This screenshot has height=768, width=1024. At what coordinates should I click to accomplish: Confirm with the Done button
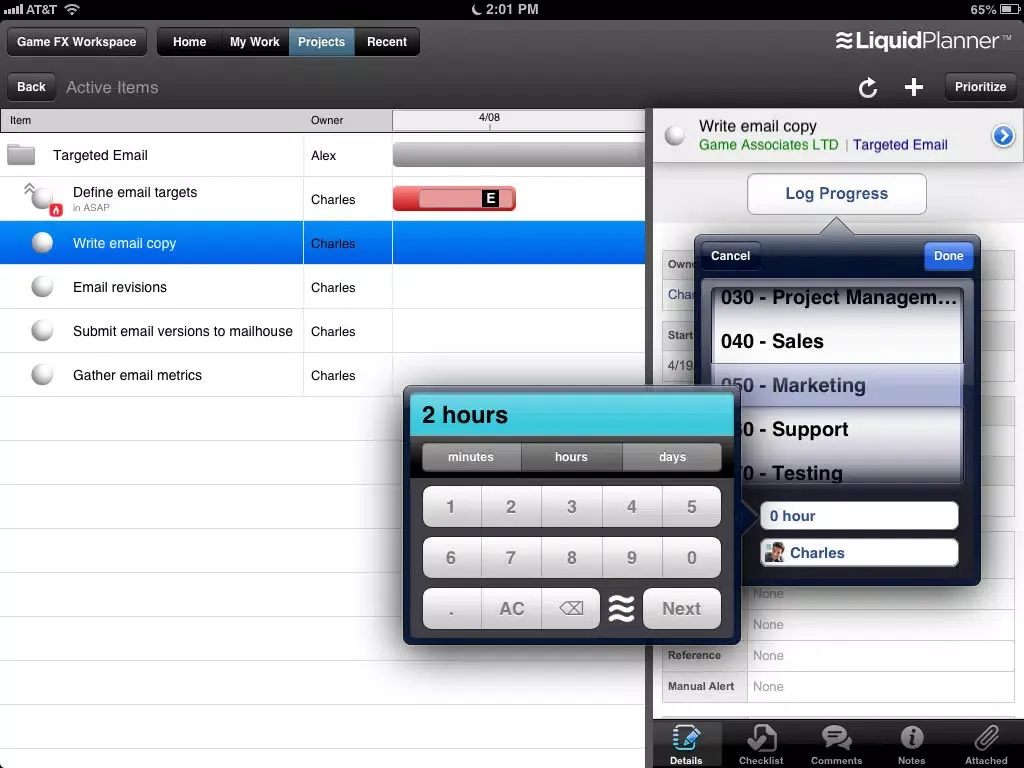tap(948, 256)
